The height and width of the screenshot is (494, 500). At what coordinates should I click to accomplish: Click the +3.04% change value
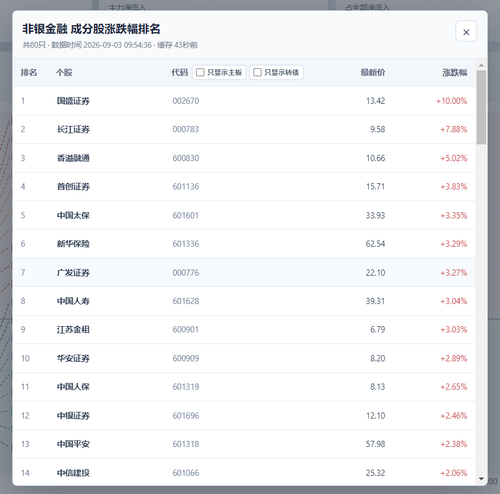click(x=454, y=301)
